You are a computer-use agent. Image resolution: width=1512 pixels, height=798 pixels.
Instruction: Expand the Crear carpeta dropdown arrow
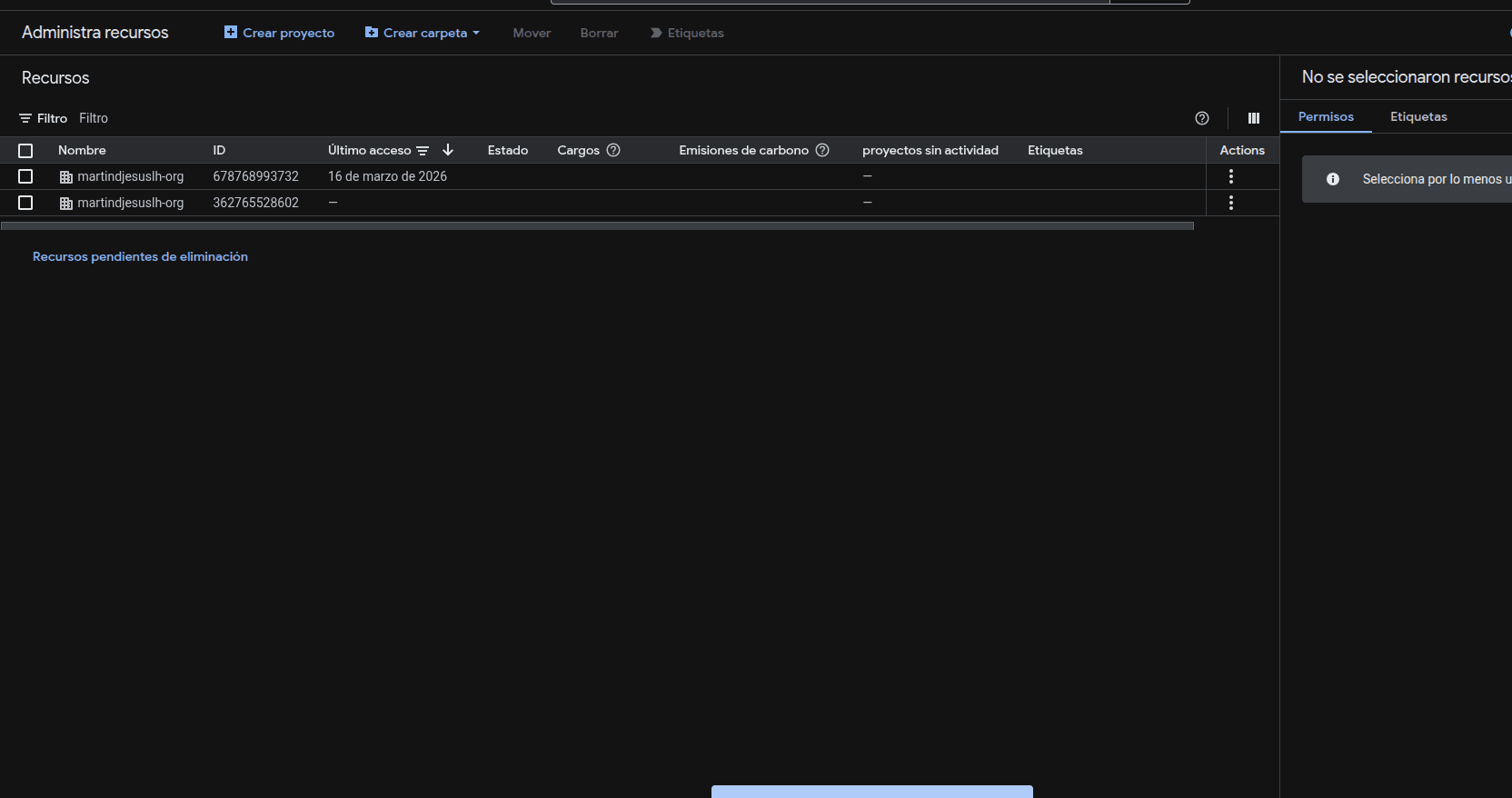click(x=476, y=33)
